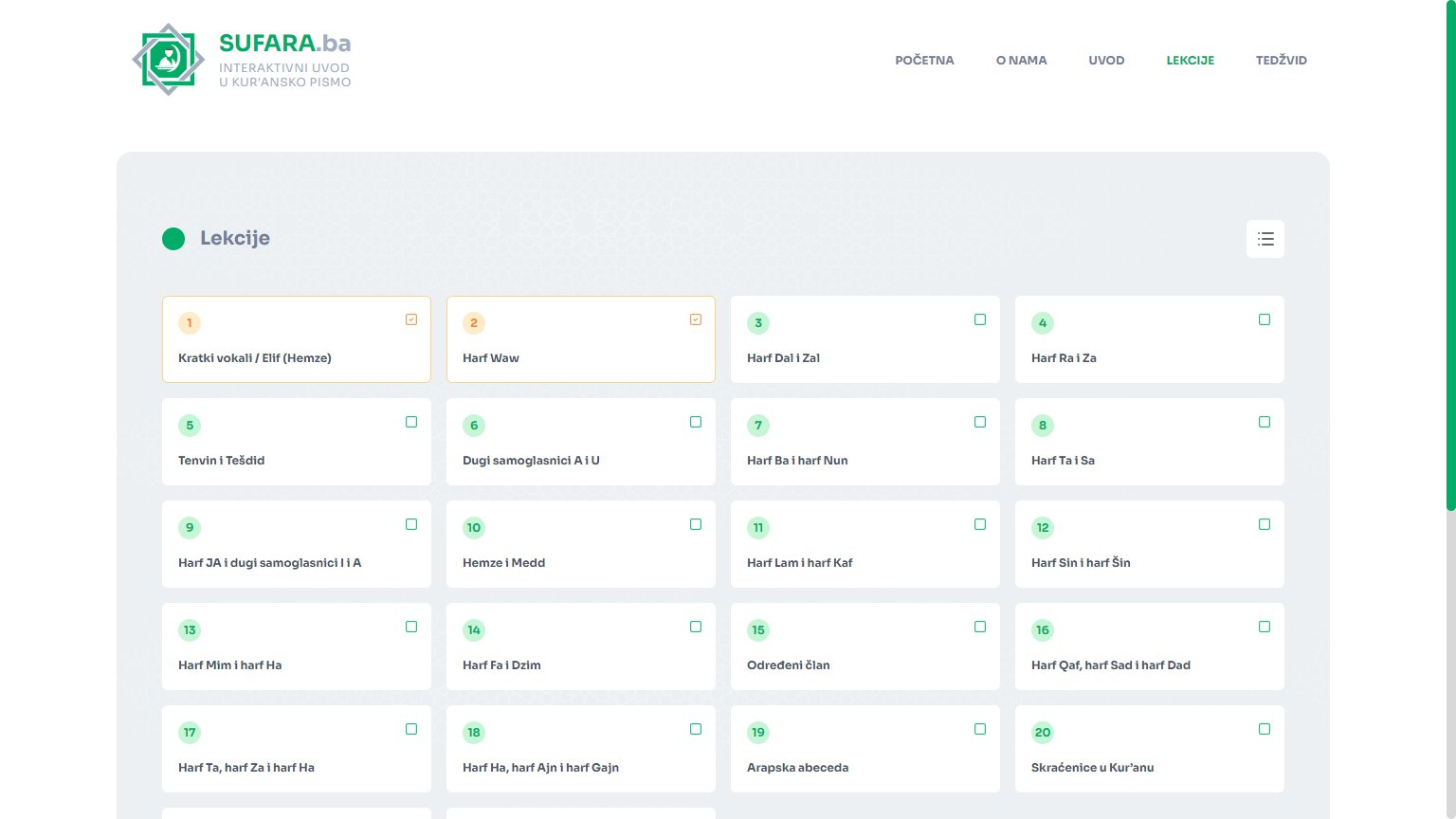1456x819 pixels.
Task: Mark Hemze i Medd lesson done
Action: point(696,524)
